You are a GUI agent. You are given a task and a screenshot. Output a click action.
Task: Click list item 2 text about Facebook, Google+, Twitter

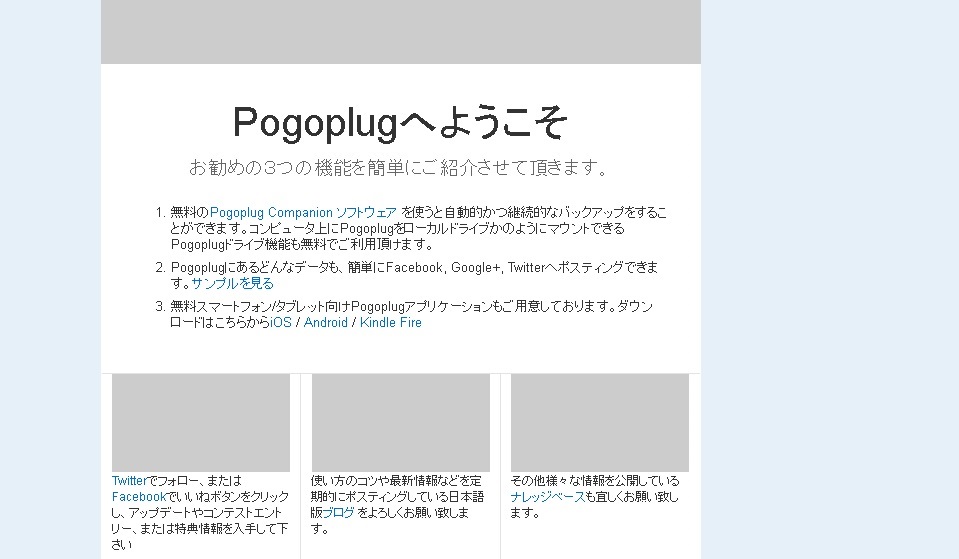(x=415, y=275)
